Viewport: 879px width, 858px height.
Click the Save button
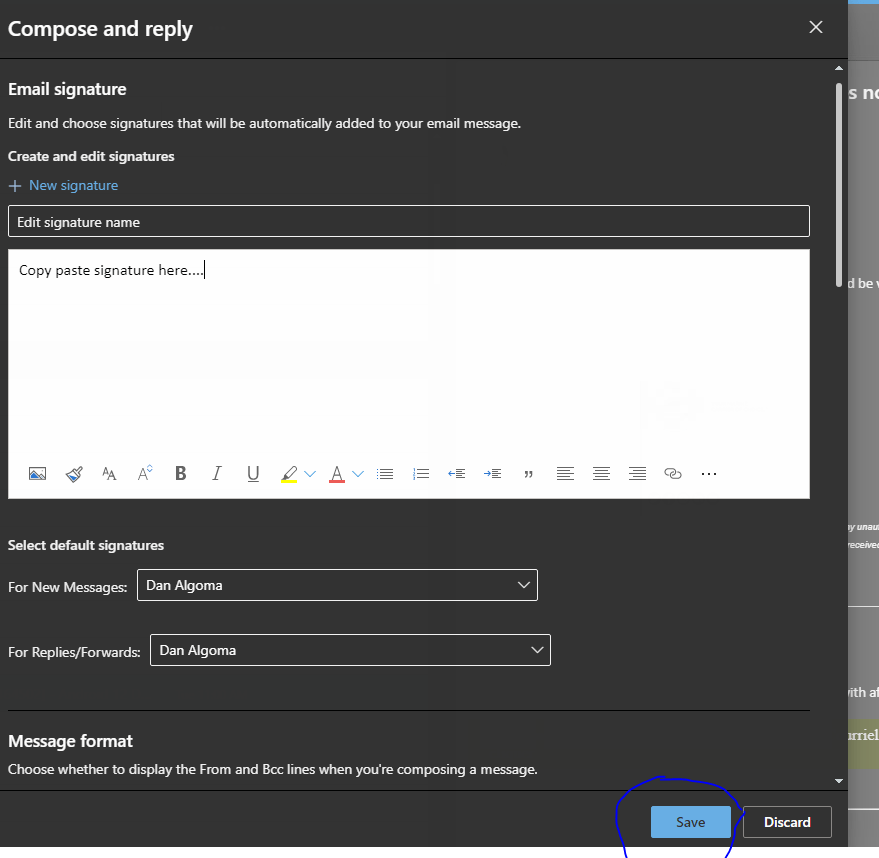690,822
